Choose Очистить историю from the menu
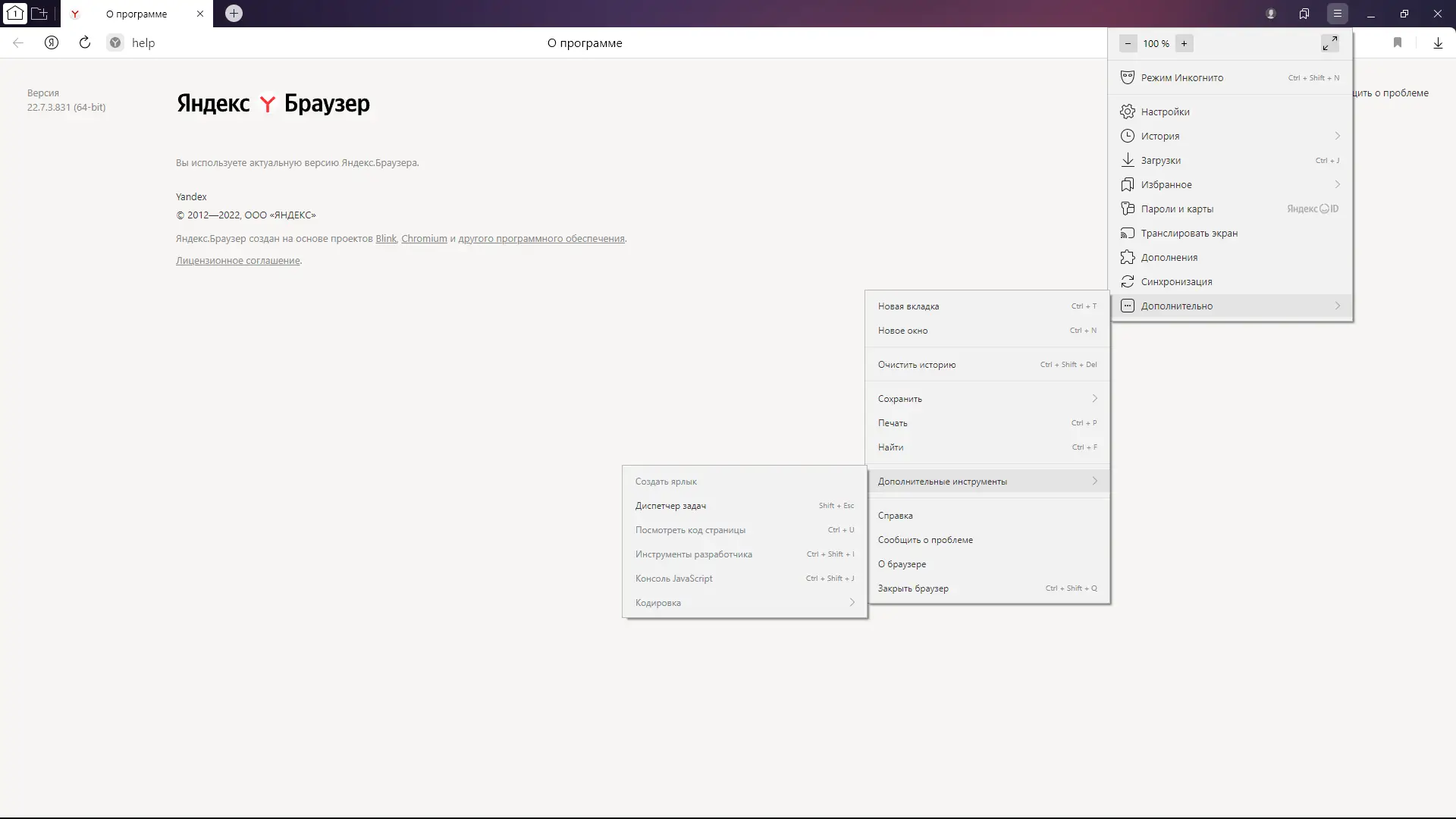1456x819 pixels. (x=916, y=365)
